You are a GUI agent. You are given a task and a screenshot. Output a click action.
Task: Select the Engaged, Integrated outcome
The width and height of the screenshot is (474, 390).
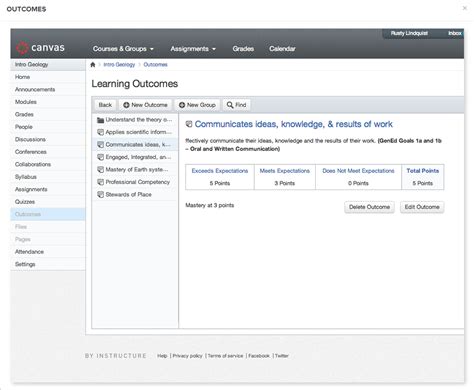click(x=135, y=157)
